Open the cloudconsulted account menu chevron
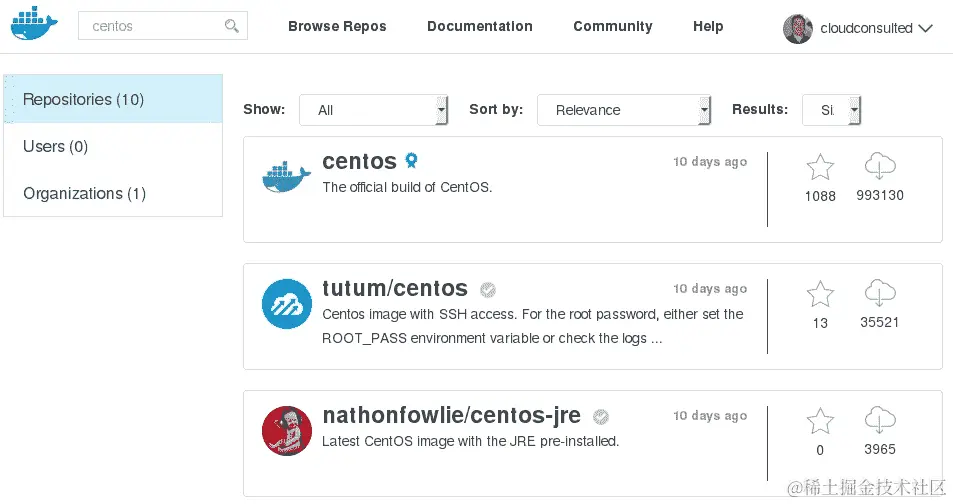This screenshot has height=504, width=953. 925,28
